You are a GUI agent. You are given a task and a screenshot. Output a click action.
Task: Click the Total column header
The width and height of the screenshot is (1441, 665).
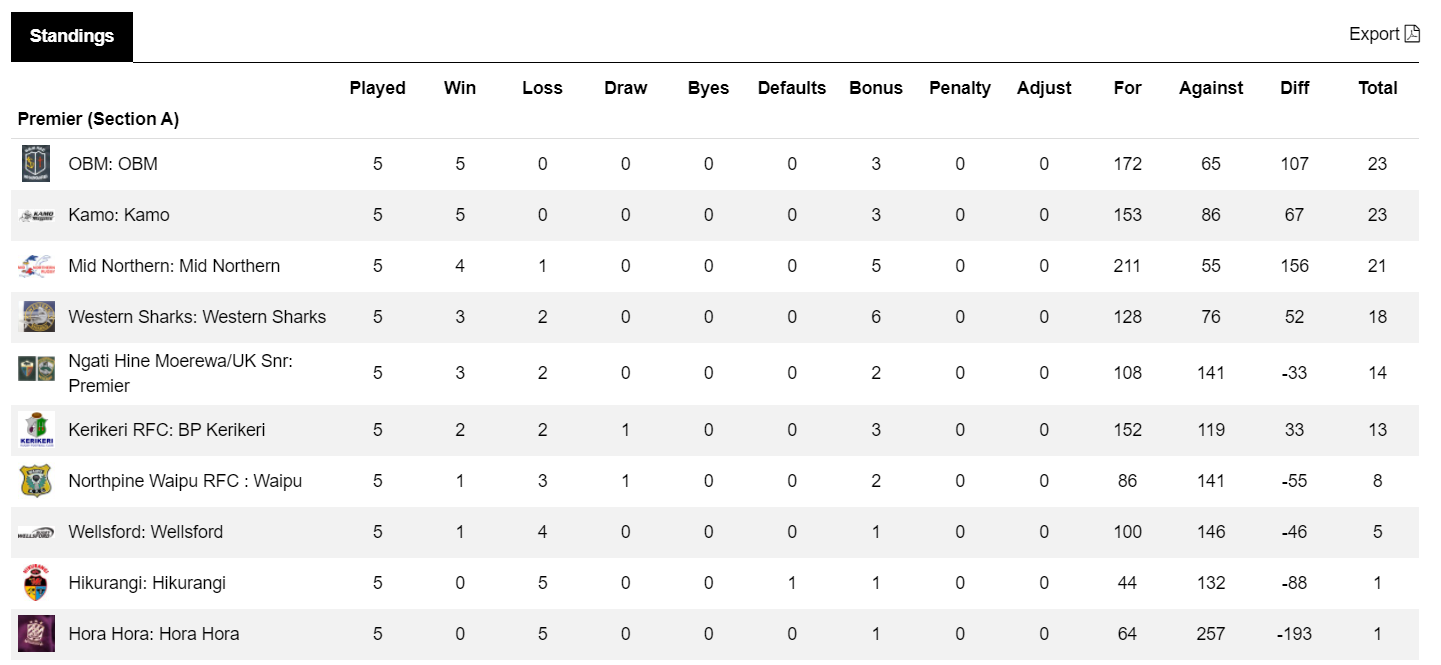(x=1377, y=88)
